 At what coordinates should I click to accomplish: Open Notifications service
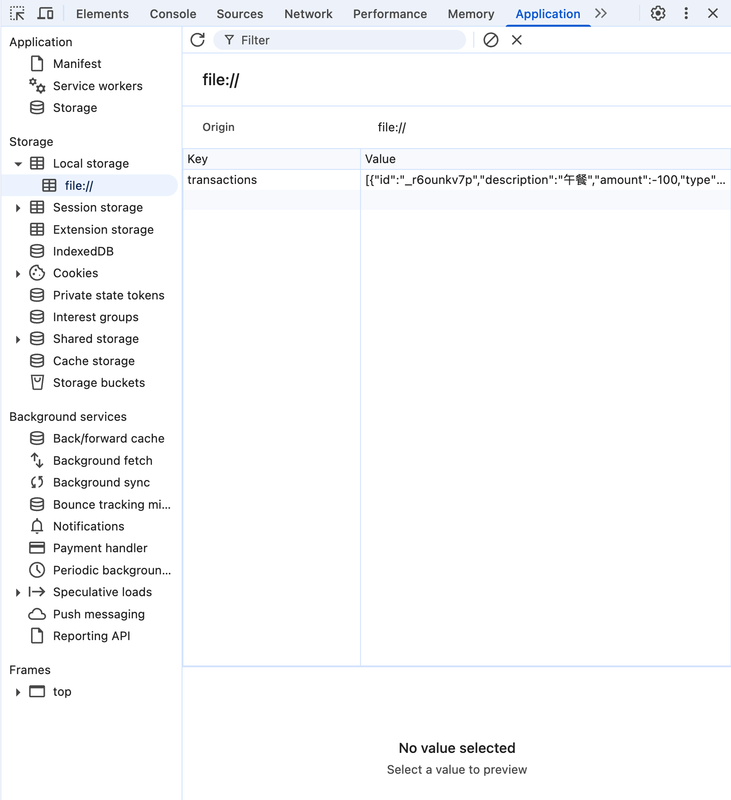(89, 527)
